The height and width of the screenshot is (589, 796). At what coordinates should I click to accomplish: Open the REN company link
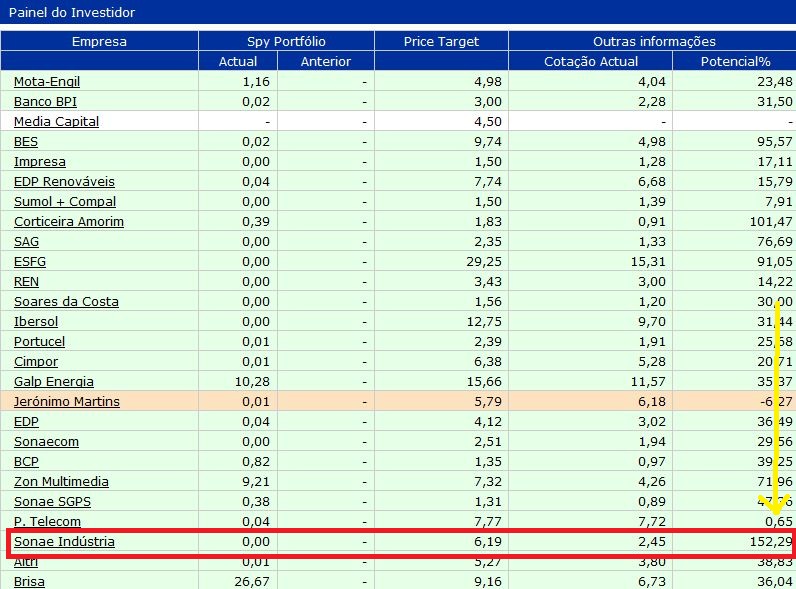pos(26,281)
